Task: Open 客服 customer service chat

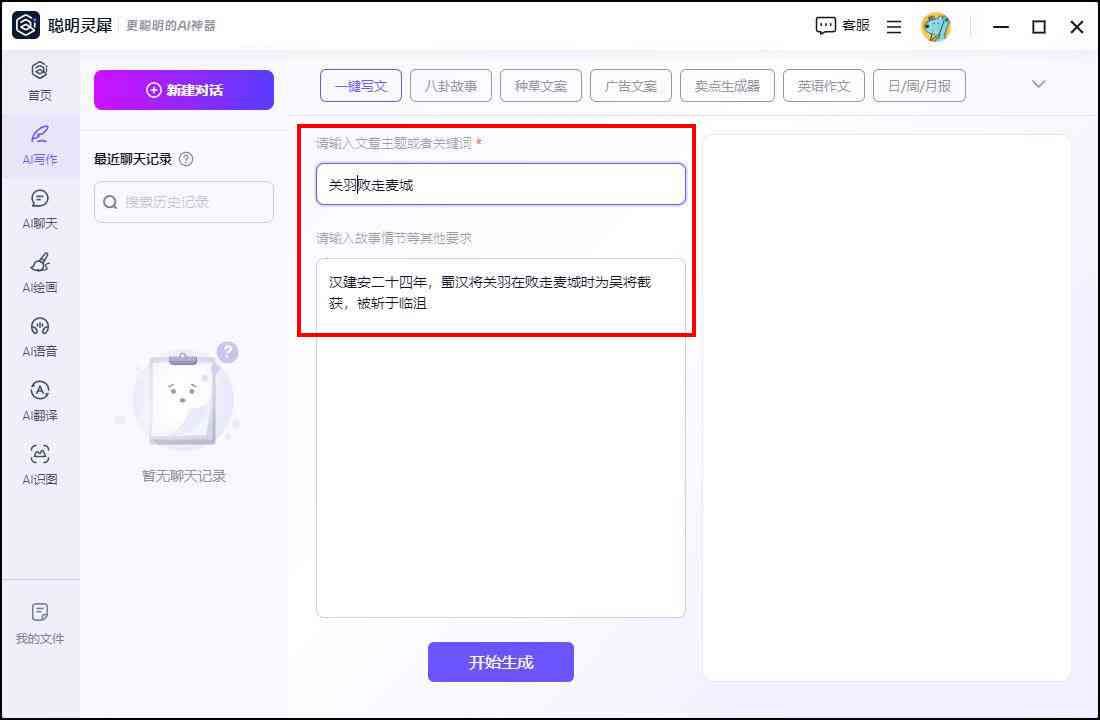Action: click(x=843, y=26)
